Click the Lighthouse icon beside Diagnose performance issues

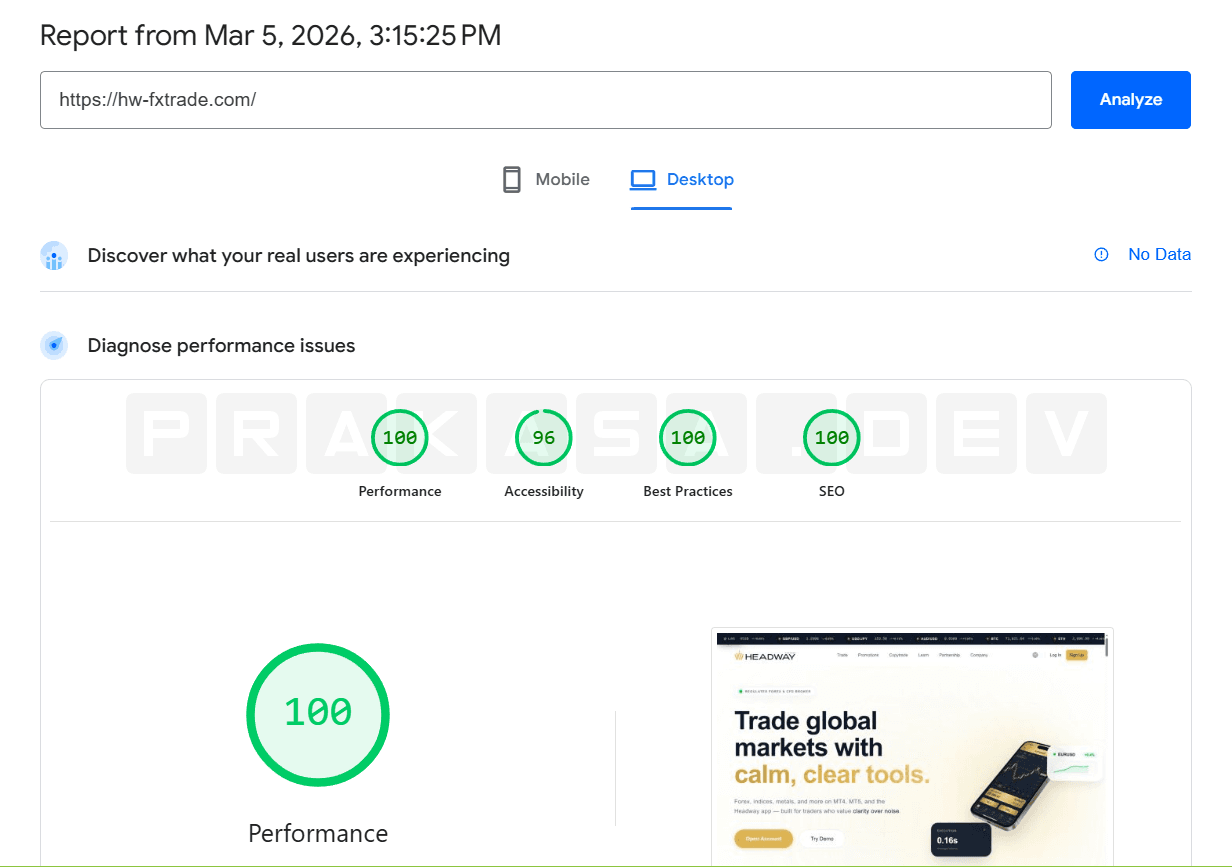point(53,345)
